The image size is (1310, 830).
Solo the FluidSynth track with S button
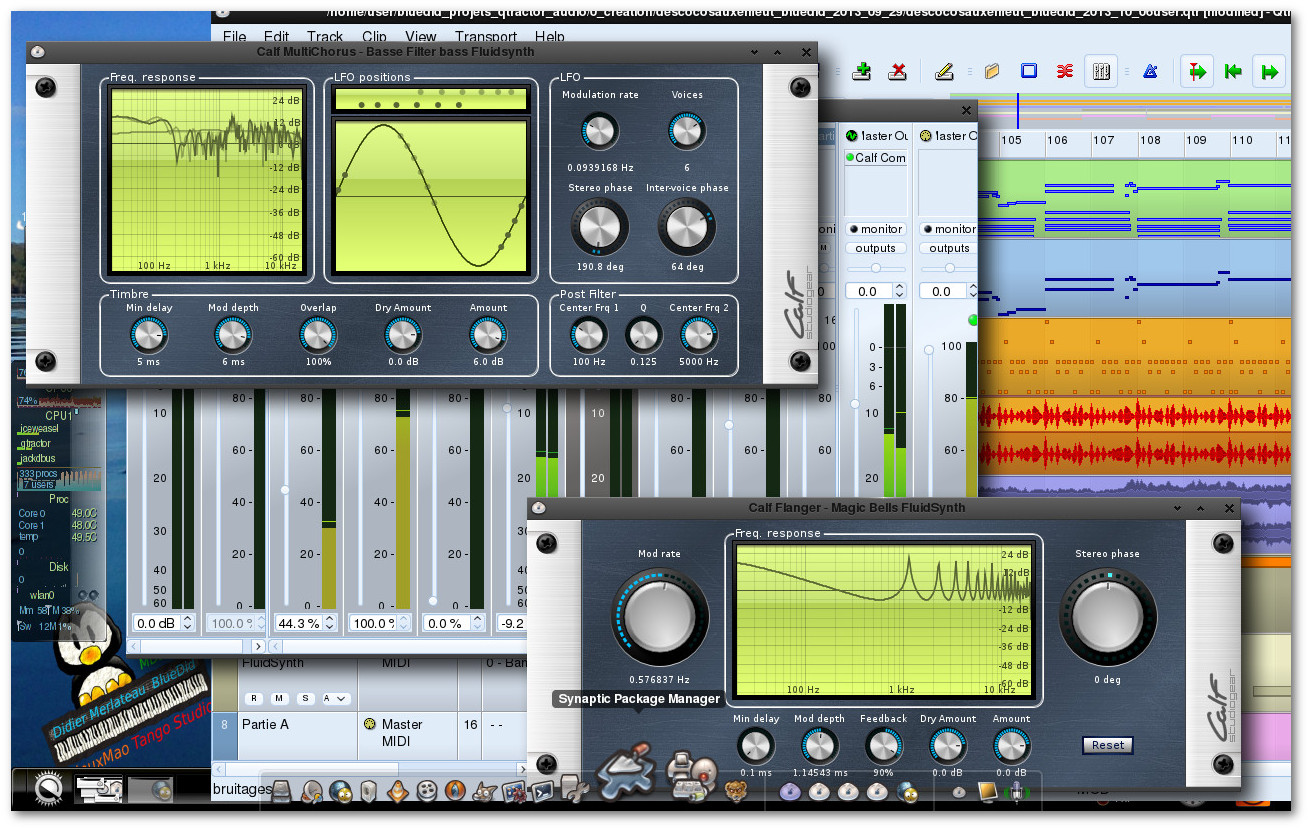[x=305, y=698]
